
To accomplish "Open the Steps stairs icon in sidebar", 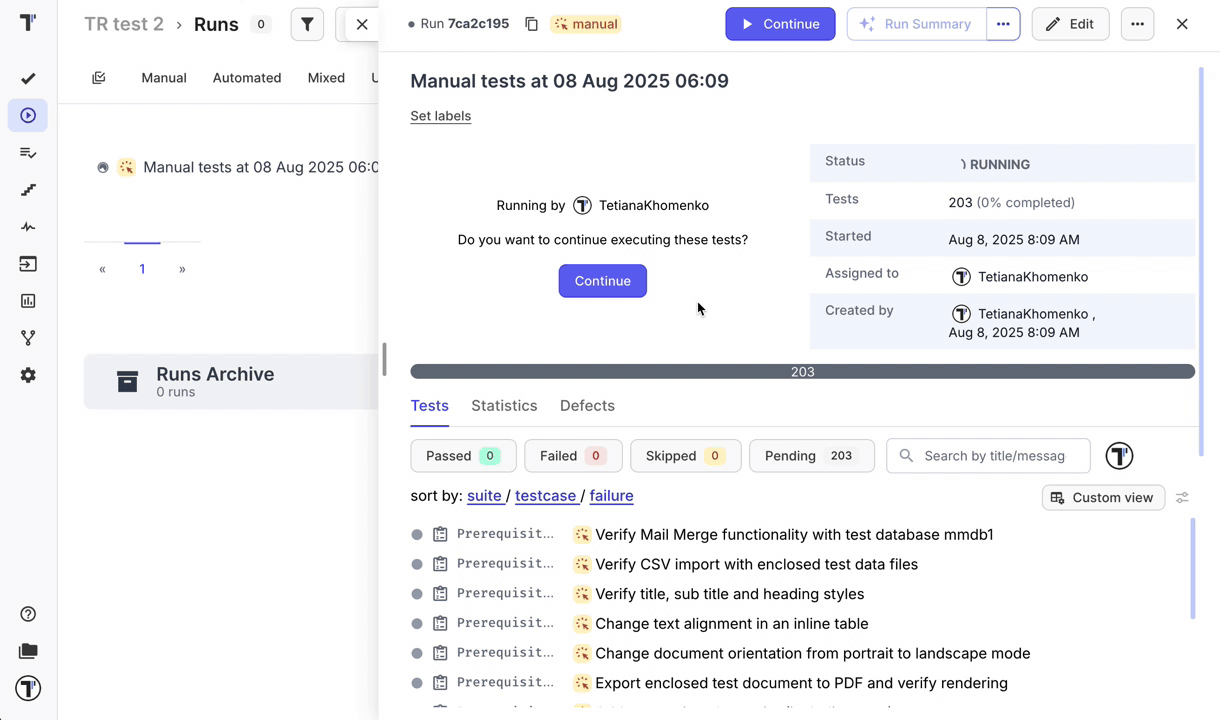I will click(28, 190).
